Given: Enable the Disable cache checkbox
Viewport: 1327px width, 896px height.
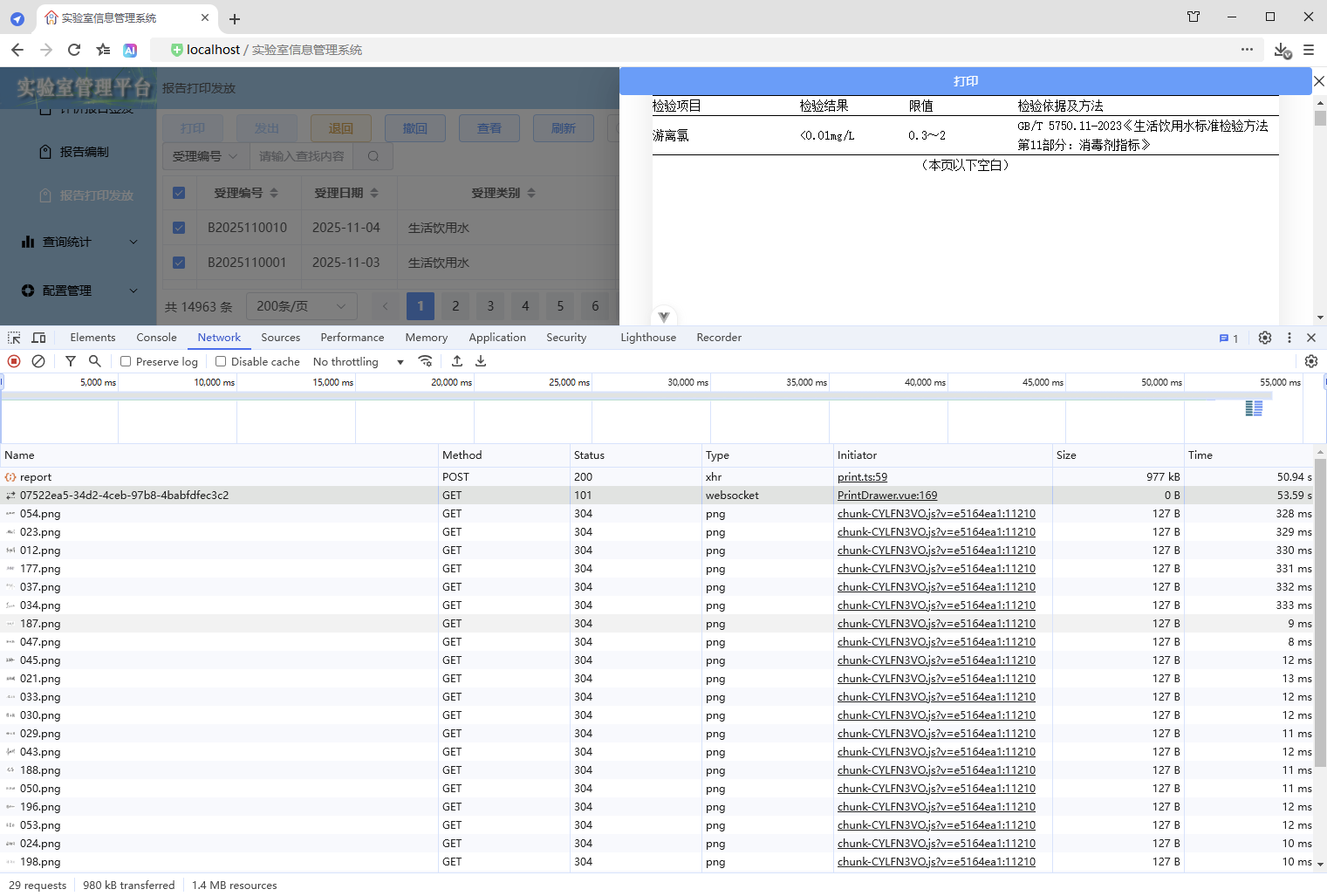Looking at the screenshot, I should click(221, 361).
